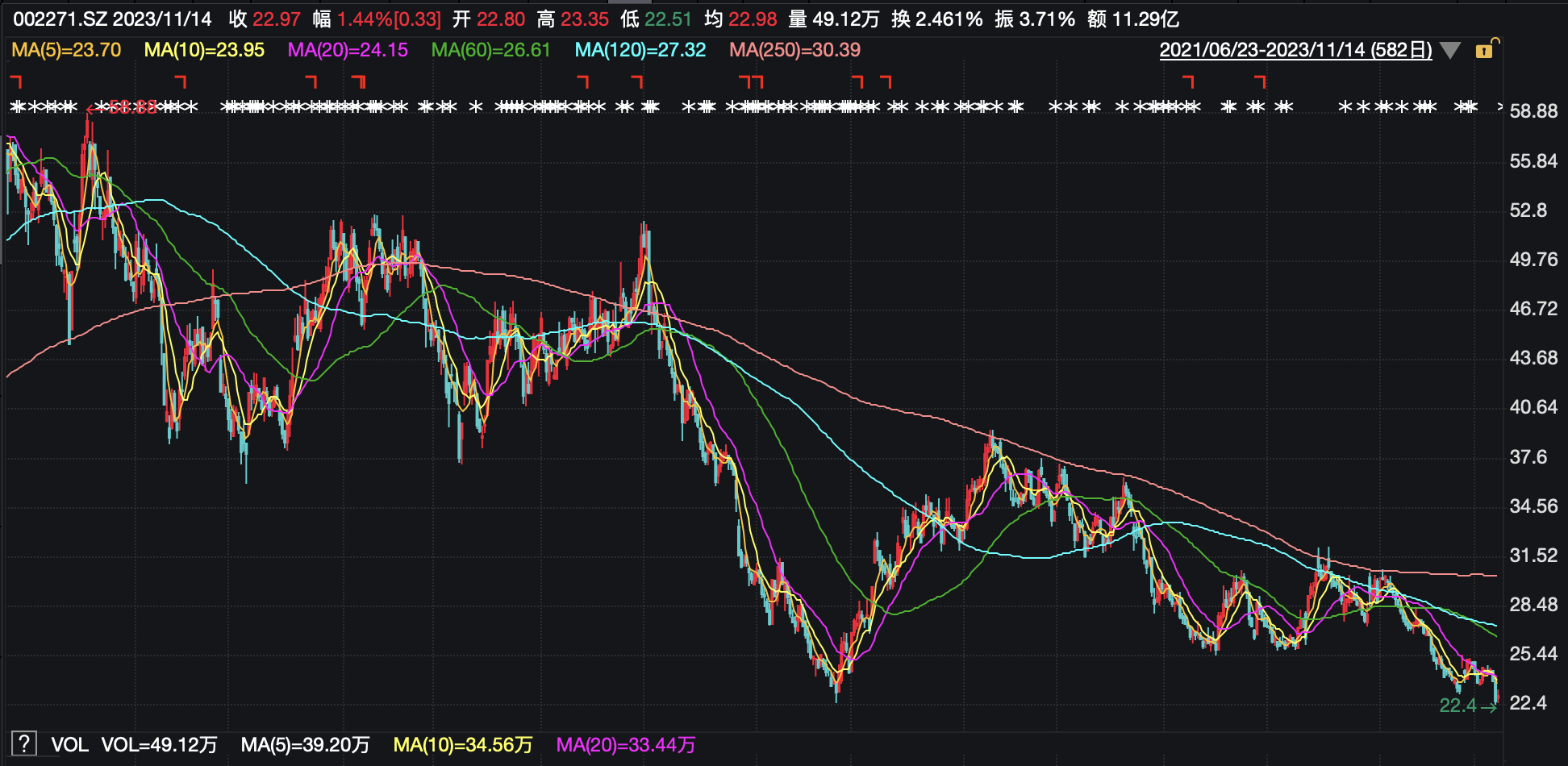Image resolution: width=1568 pixels, height=766 pixels.
Task: Select the 002271.SZ stock code title
Action: (x=60, y=19)
